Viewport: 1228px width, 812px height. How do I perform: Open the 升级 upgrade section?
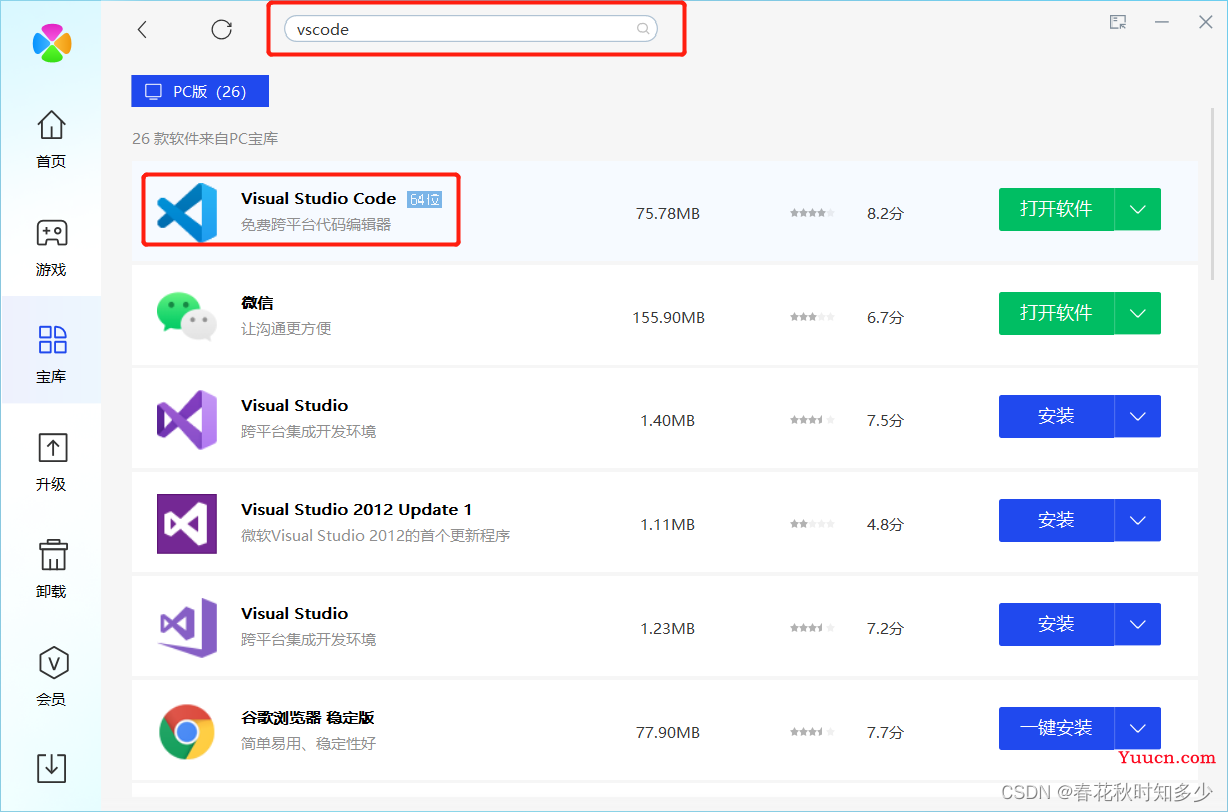coord(51,462)
